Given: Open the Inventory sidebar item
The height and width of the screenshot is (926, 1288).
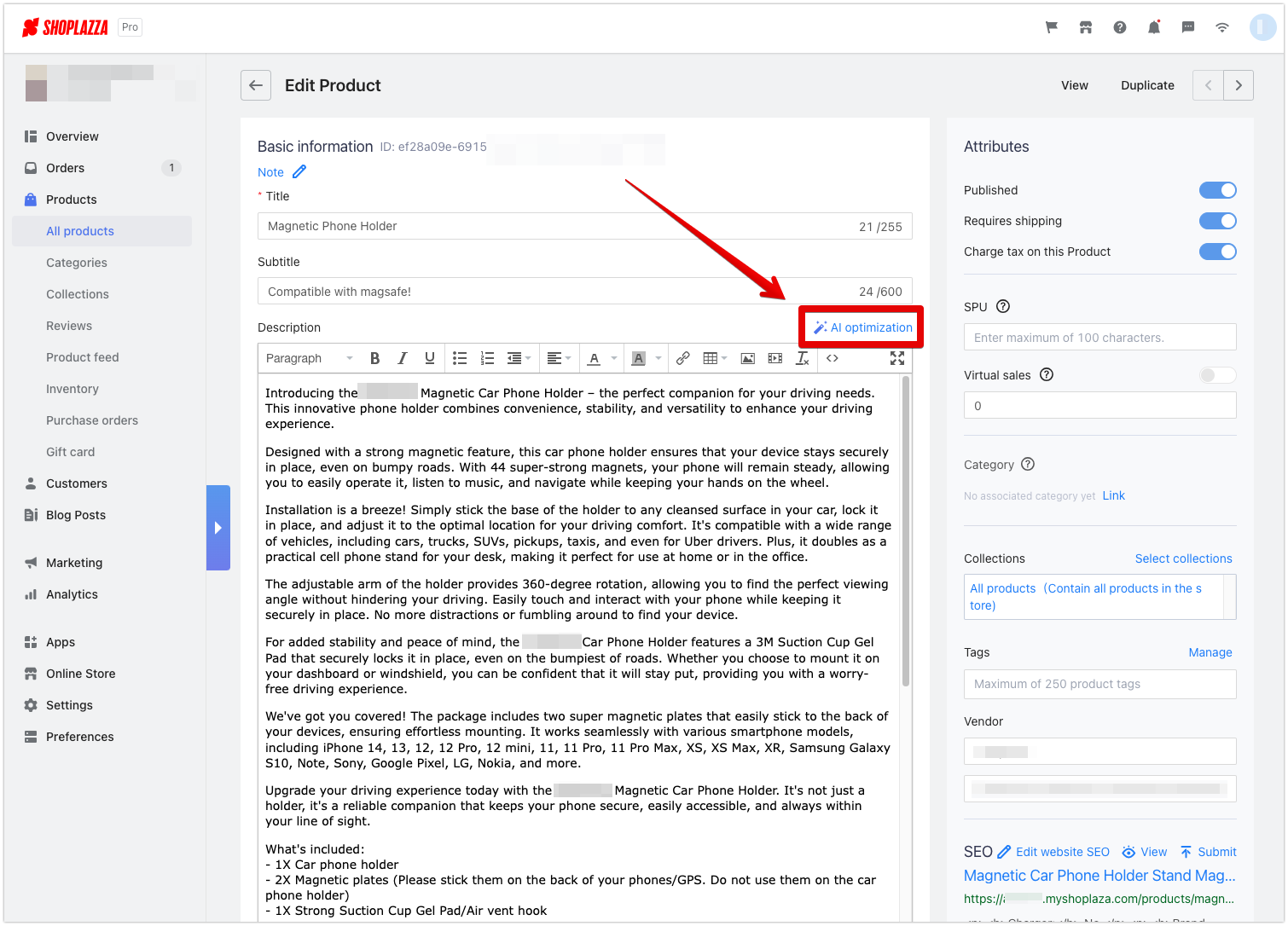Looking at the screenshot, I should coord(73,389).
